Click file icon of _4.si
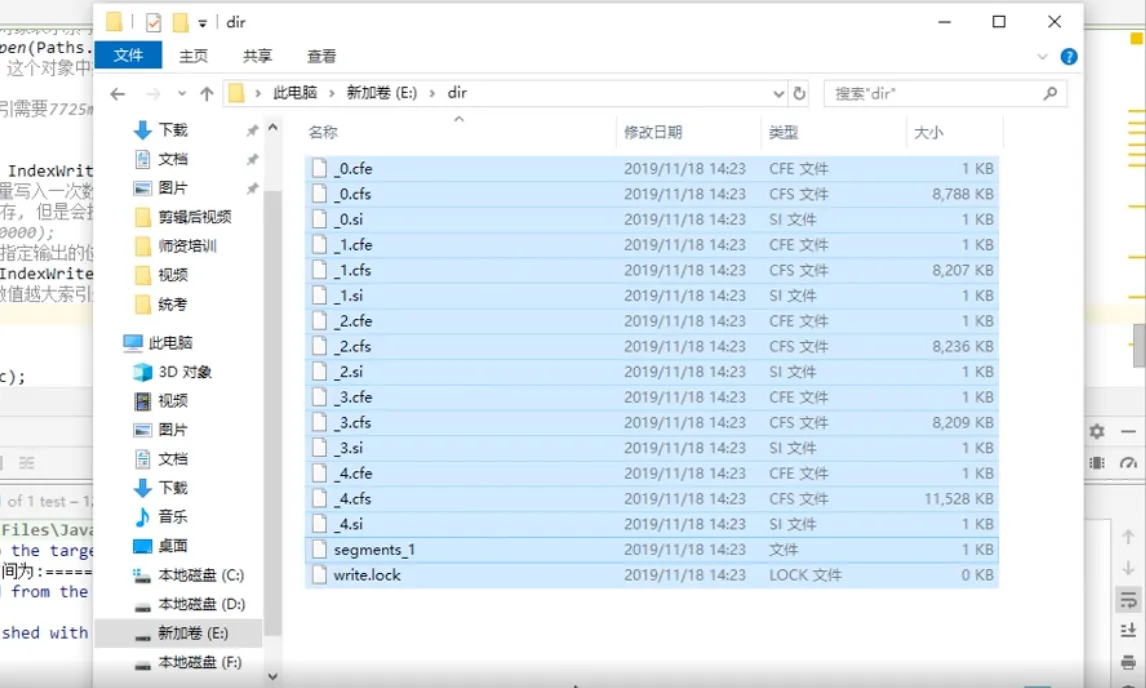The height and width of the screenshot is (688, 1146). coord(319,524)
